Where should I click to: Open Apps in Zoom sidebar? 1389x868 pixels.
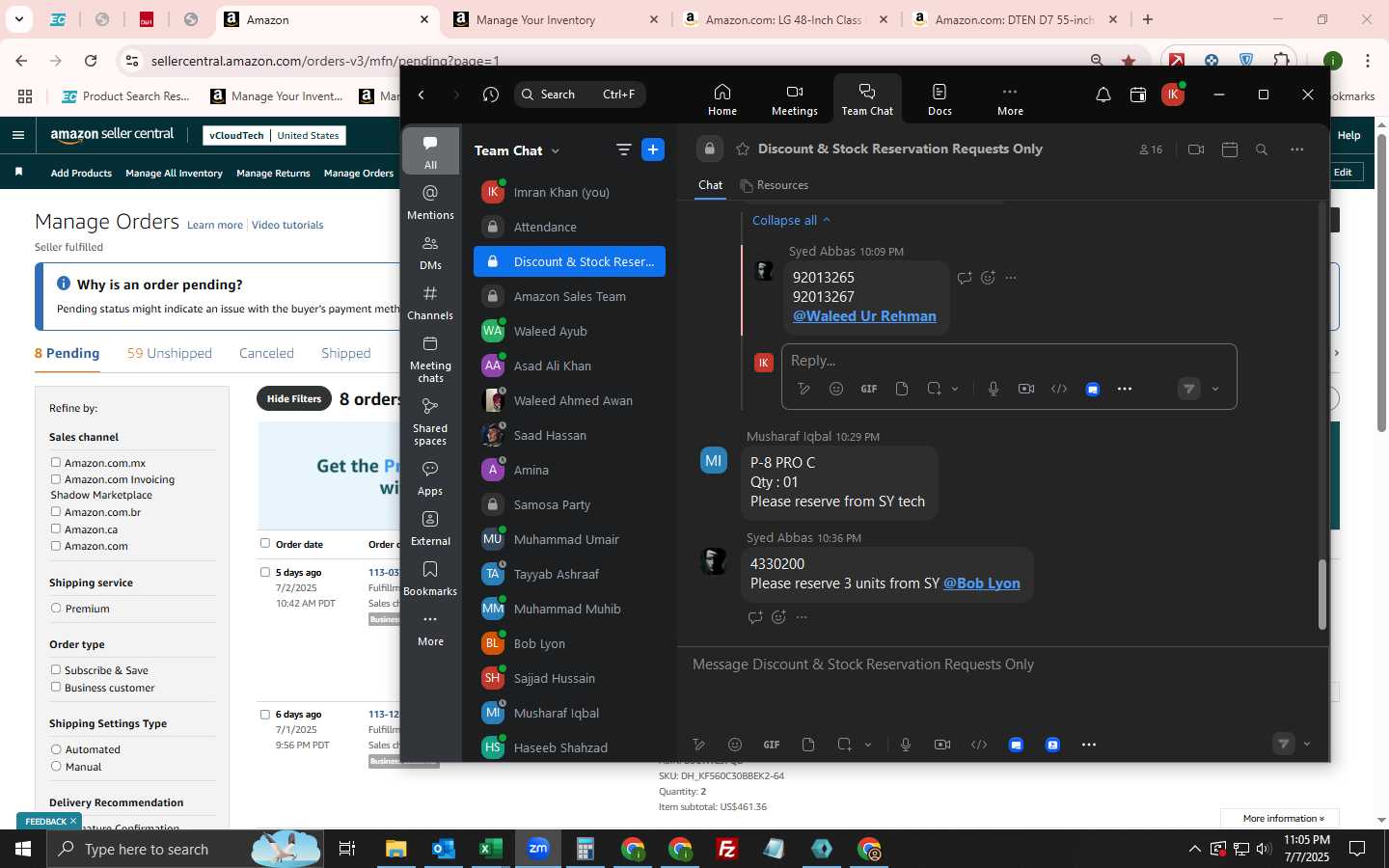click(430, 478)
